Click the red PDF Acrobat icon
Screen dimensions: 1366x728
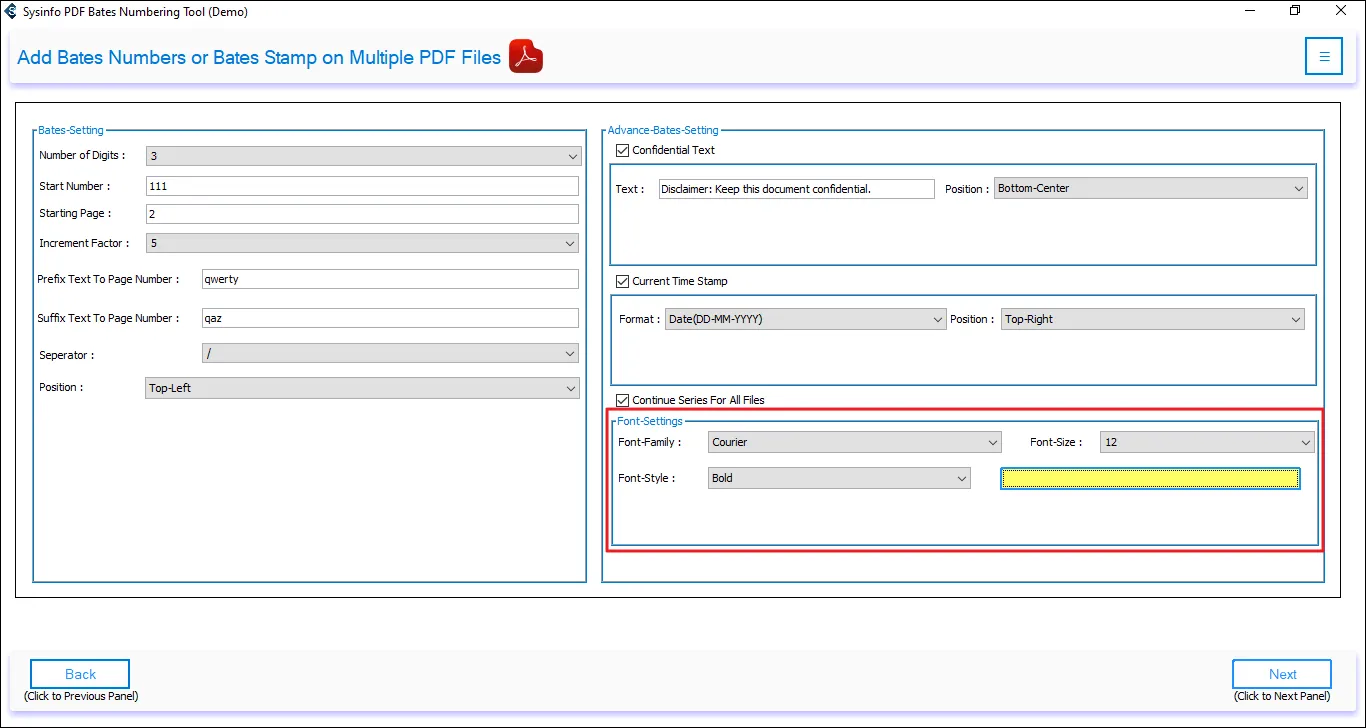click(x=526, y=57)
